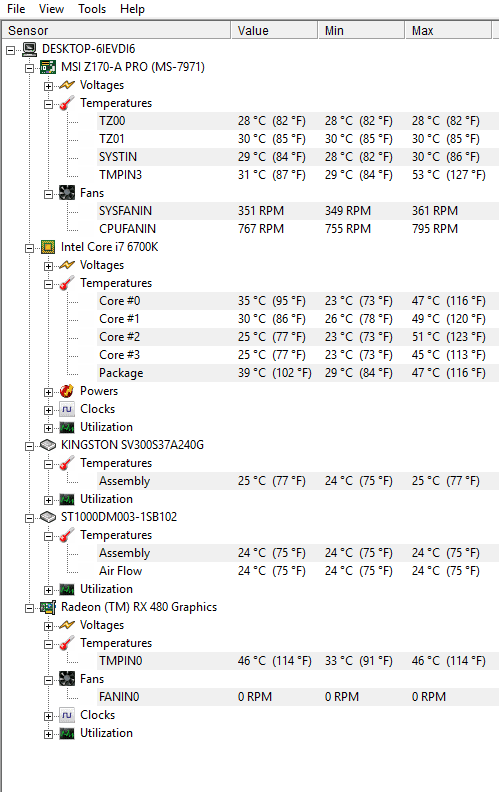Image resolution: width=499 pixels, height=792 pixels.
Task: Click the Radeon RX 480 graphics card icon
Action: [x=48, y=607]
